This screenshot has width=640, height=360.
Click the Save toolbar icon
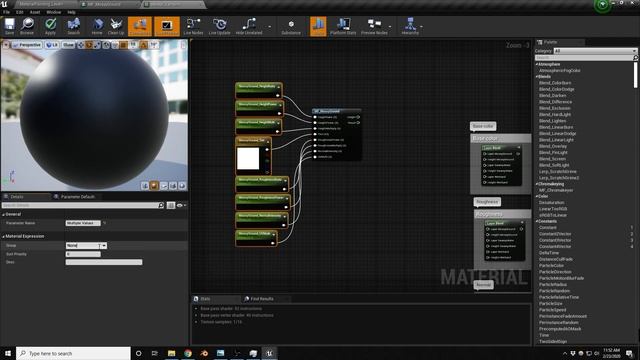click(9, 26)
